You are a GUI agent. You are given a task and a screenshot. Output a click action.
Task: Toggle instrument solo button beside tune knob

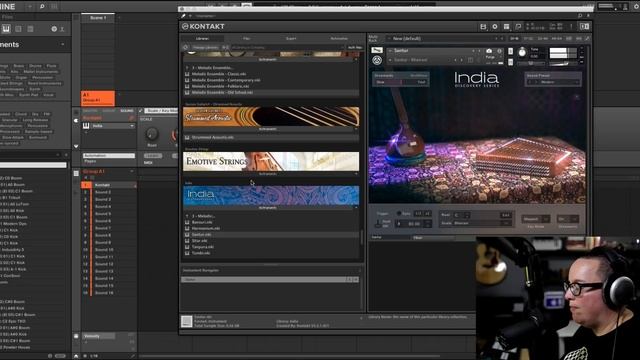tap(510, 51)
